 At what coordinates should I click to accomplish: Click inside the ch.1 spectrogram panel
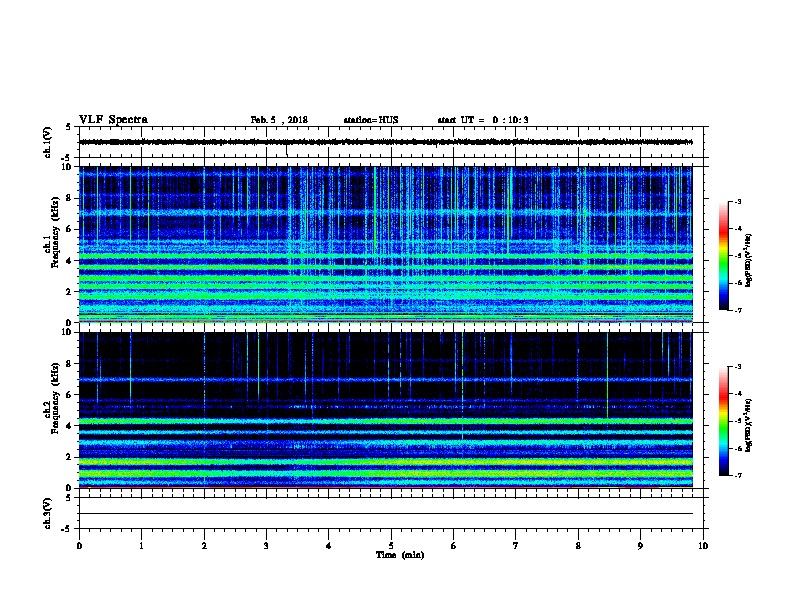[386, 244]
